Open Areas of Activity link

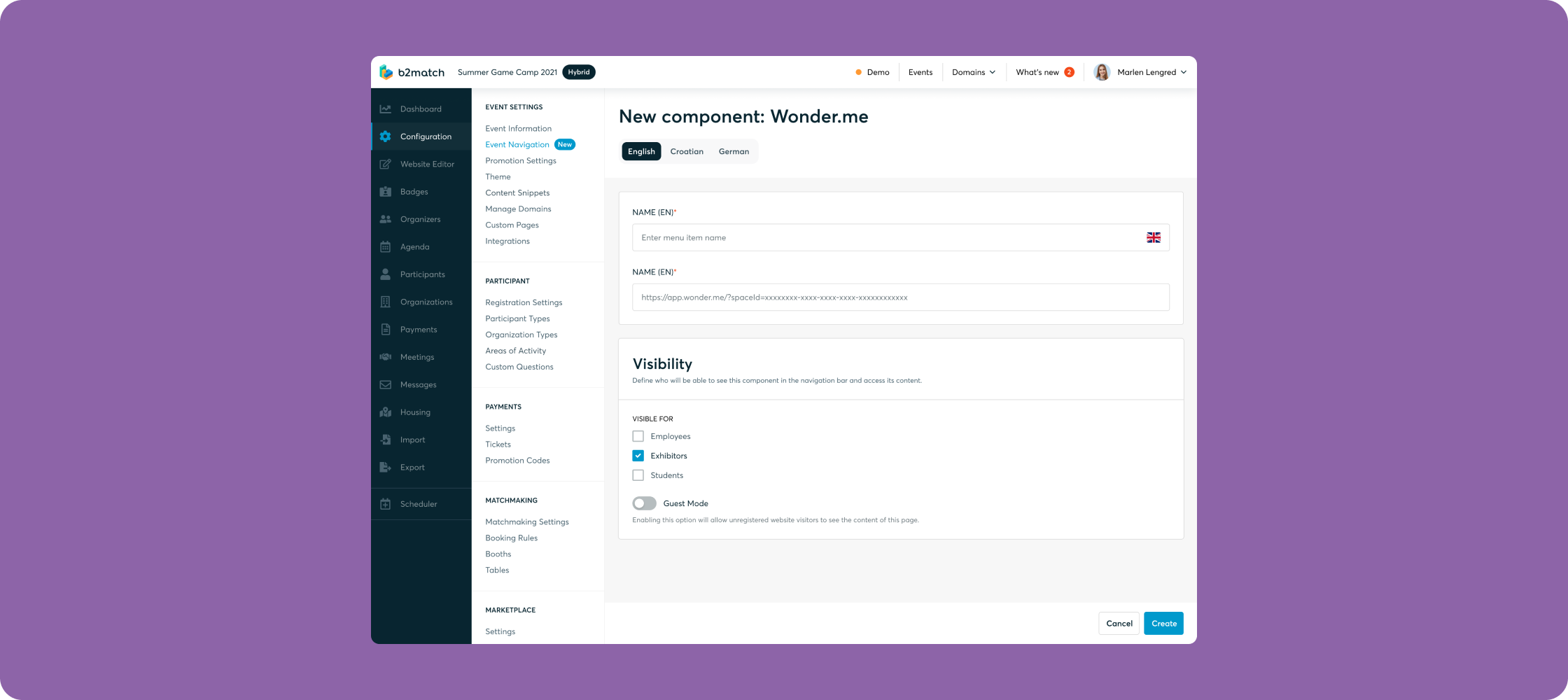point(515,351)
